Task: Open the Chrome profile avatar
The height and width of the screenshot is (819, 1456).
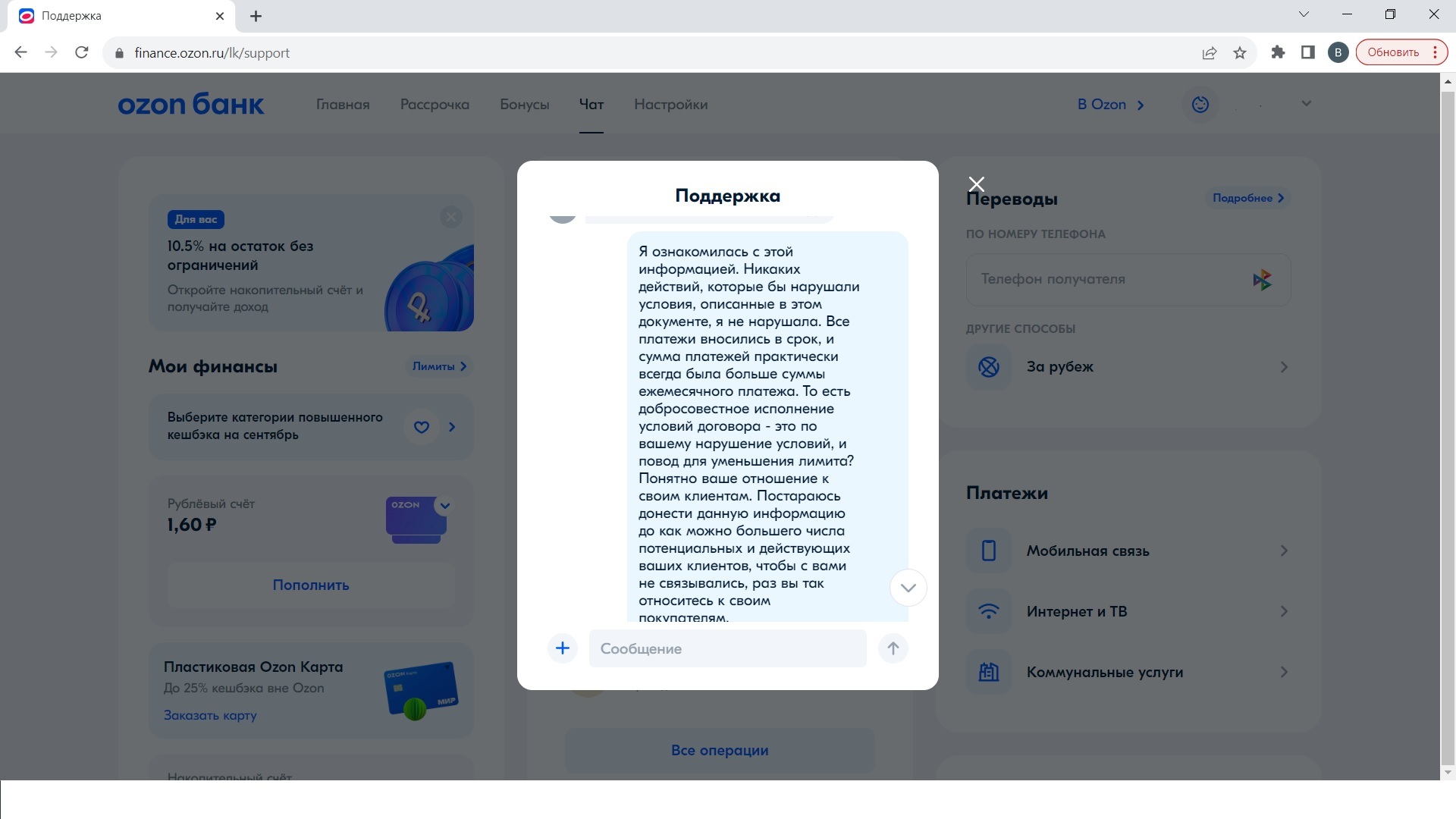Action: (1338, 52)
